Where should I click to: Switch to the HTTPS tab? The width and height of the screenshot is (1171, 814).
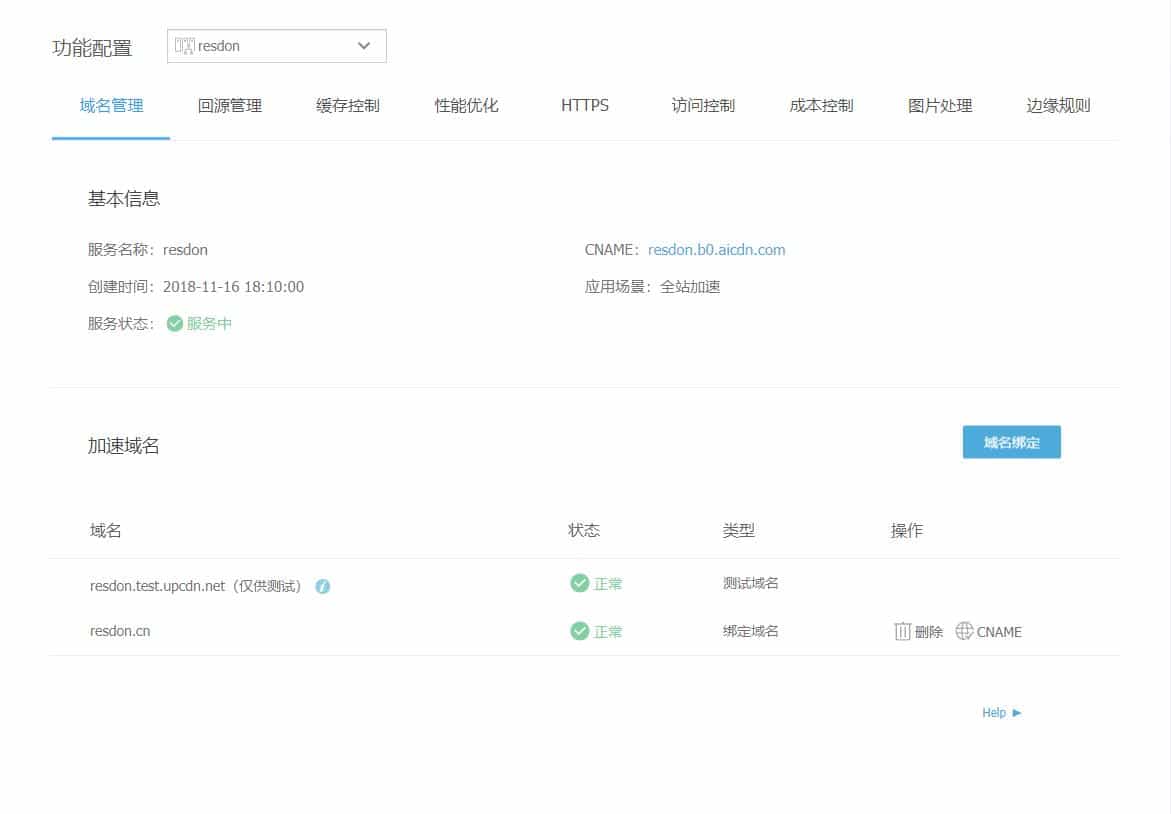(x=583, y=105)
